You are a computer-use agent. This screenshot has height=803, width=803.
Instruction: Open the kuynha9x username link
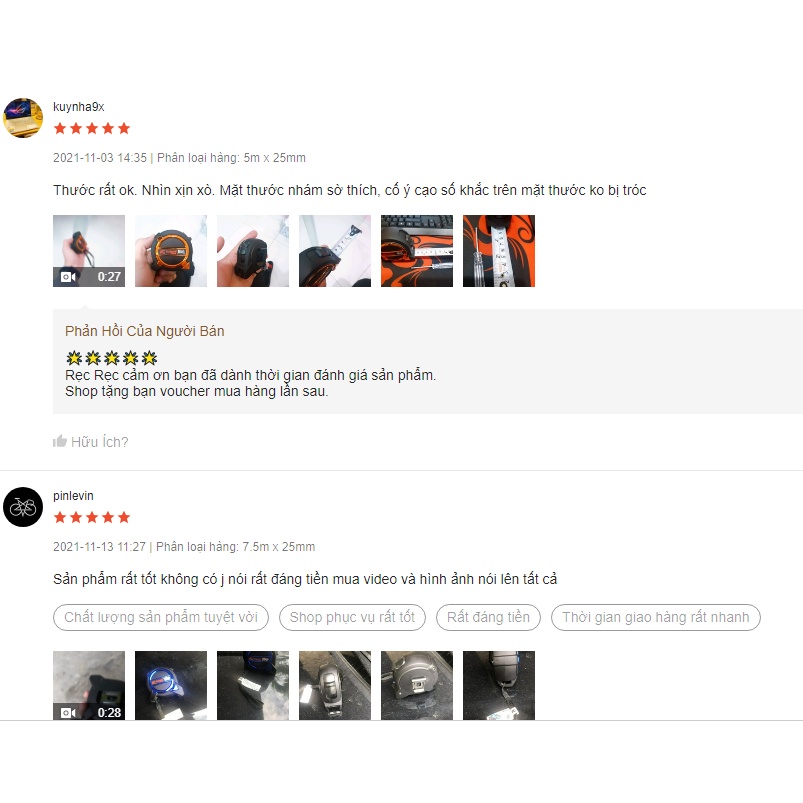(79, 107)
